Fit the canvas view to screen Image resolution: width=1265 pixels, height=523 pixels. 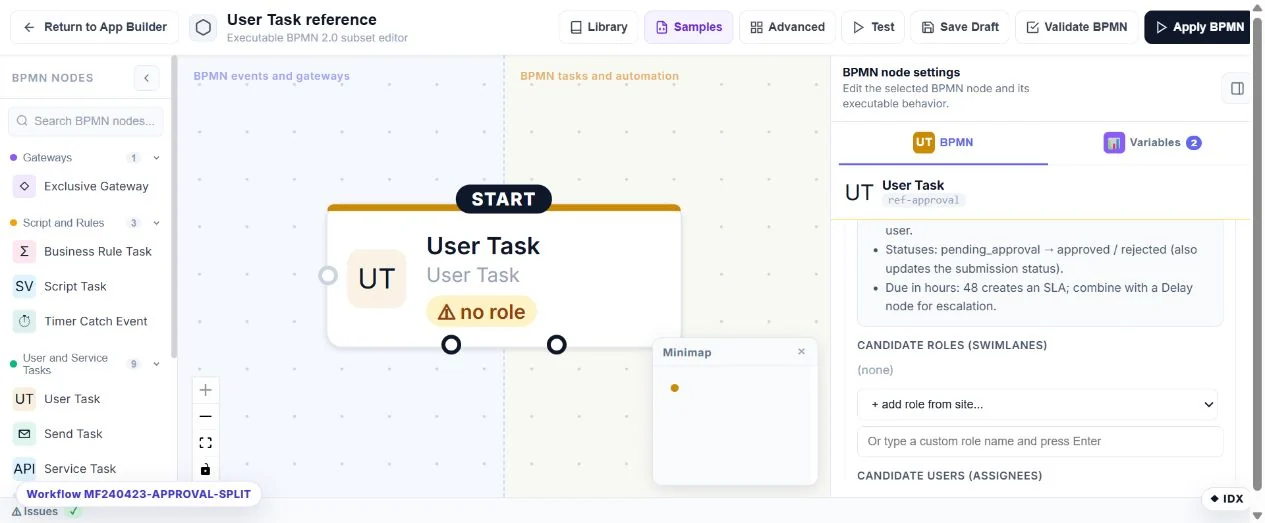pyautogui.click(x=205, y=443)
